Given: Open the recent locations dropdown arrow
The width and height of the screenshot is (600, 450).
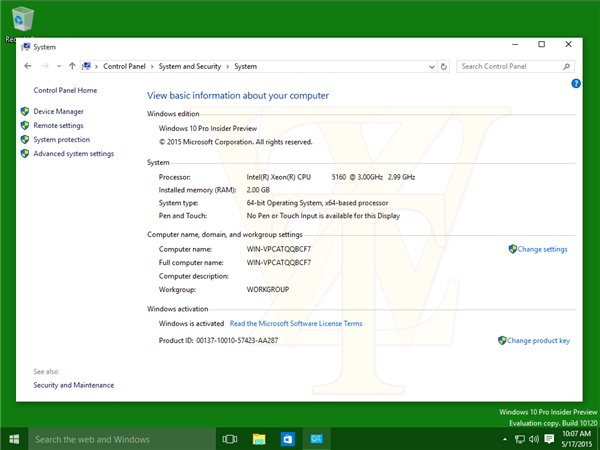Looking at the screenshot, I should [58, 66].
